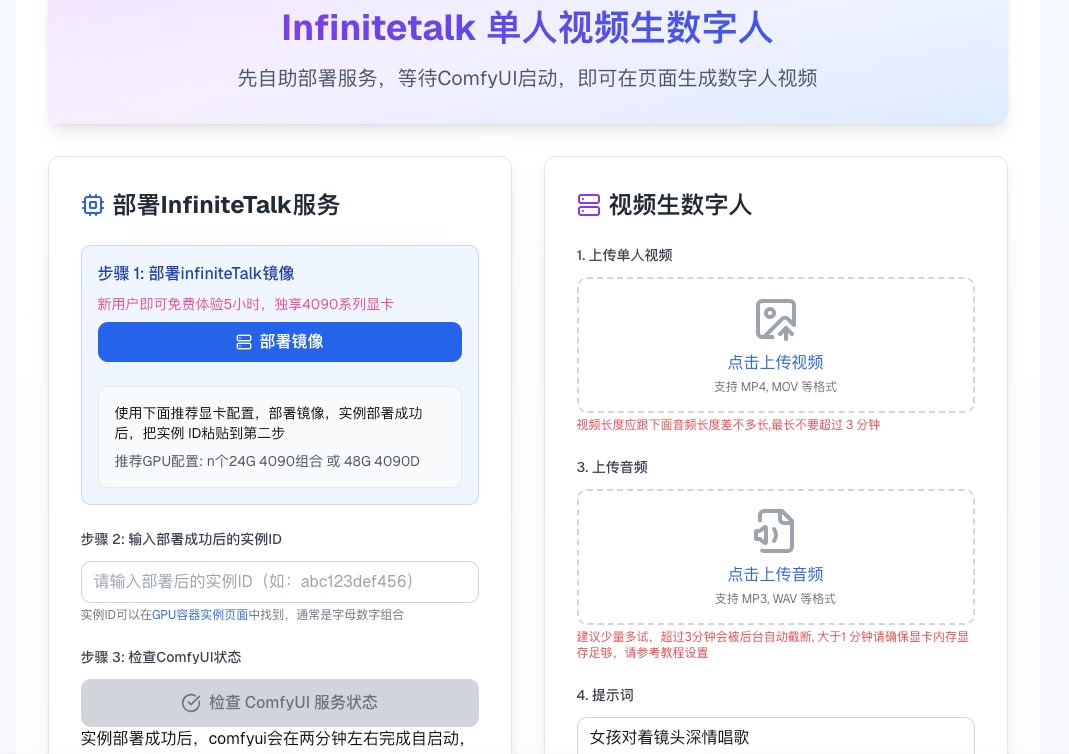Click the chip icon beside 部署InfiniteTalk服务 heading

click(93, 205)
